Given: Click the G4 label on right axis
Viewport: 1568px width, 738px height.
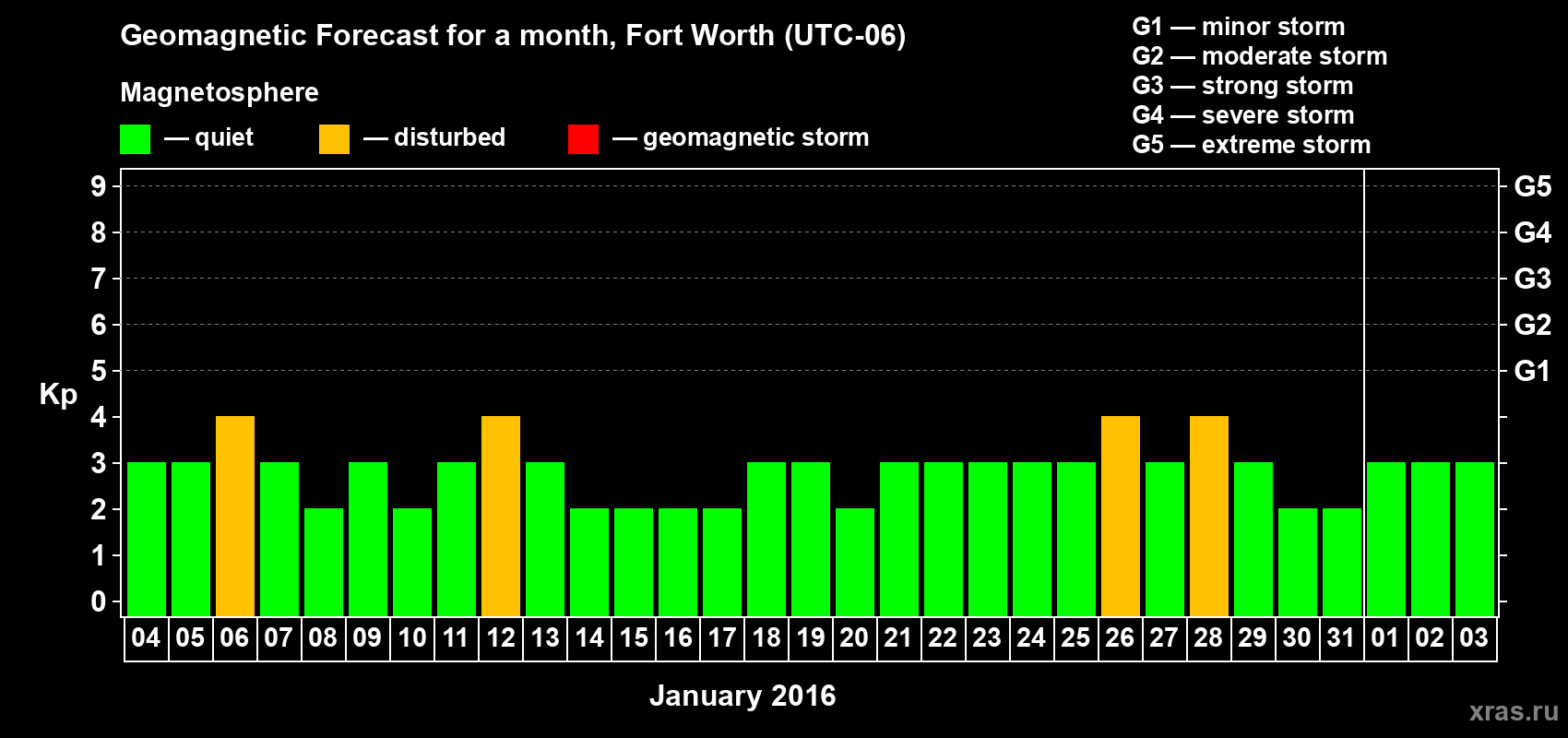Looking at the screenshot, I should (1533, 232).
